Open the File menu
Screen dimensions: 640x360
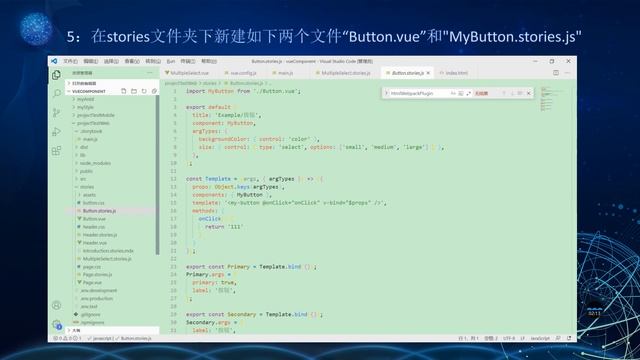click(70, 61)
